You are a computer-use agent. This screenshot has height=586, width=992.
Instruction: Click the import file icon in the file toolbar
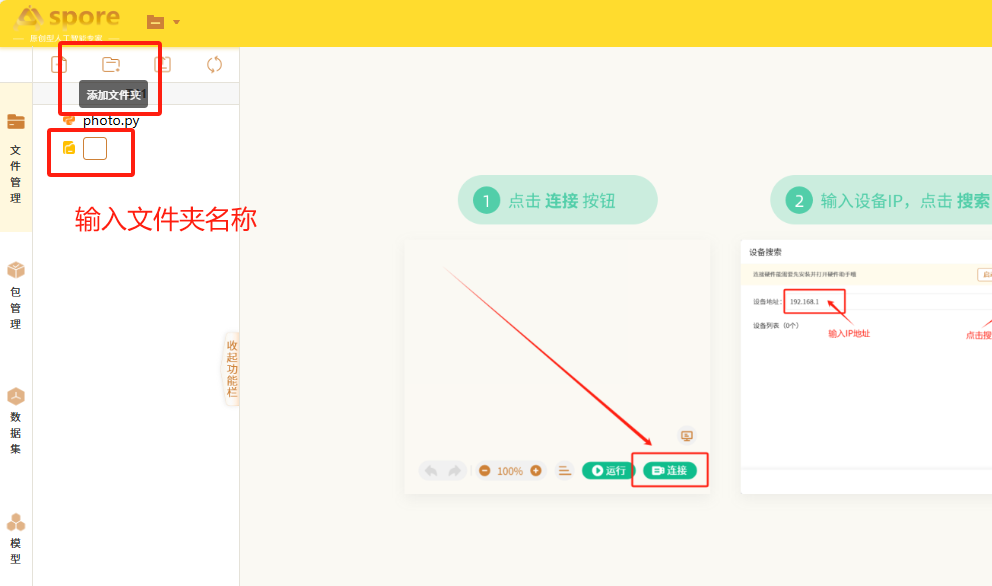click(x=162, y=65)
